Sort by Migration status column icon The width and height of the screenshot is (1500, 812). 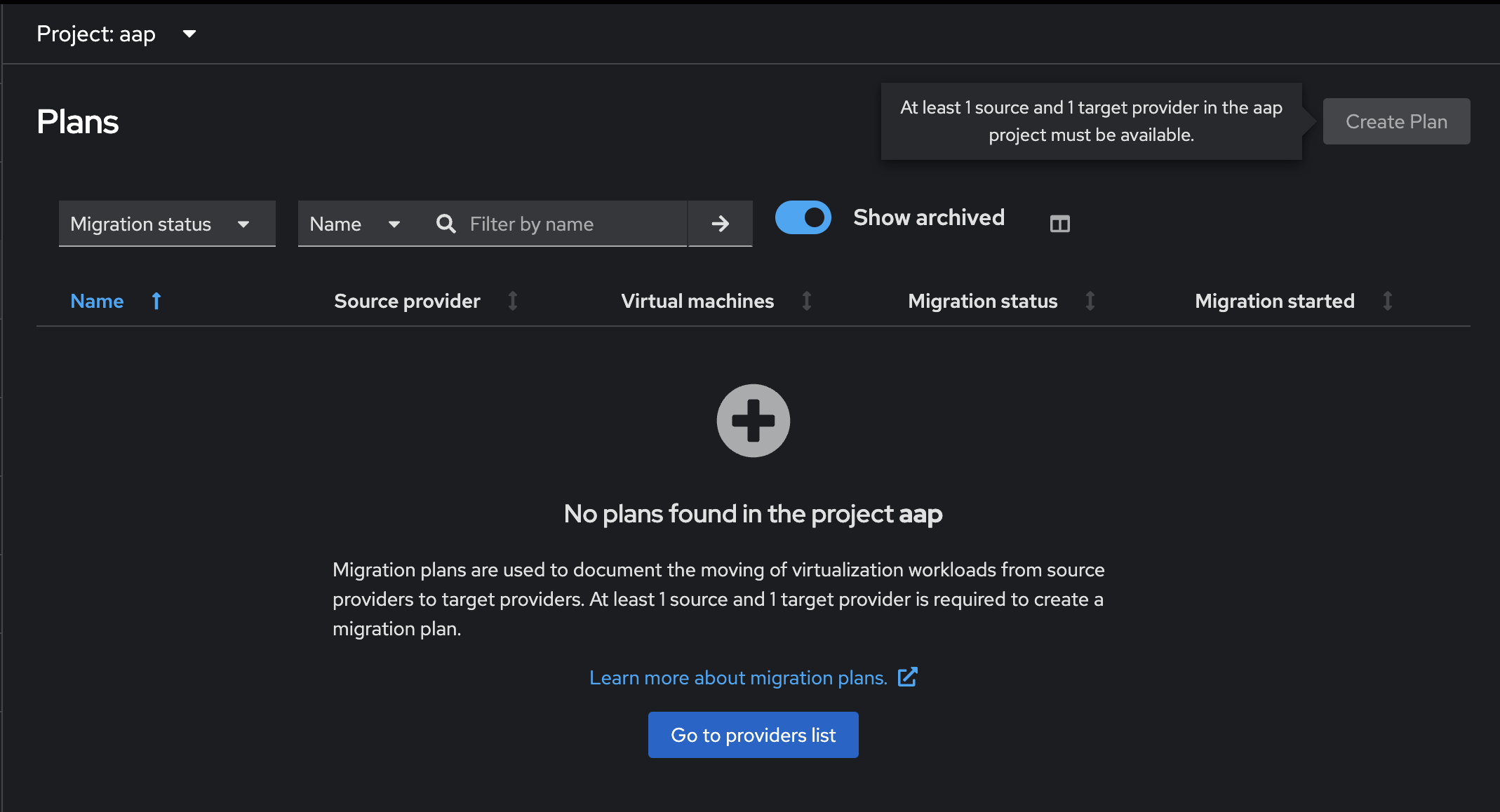click(1090, 301)
